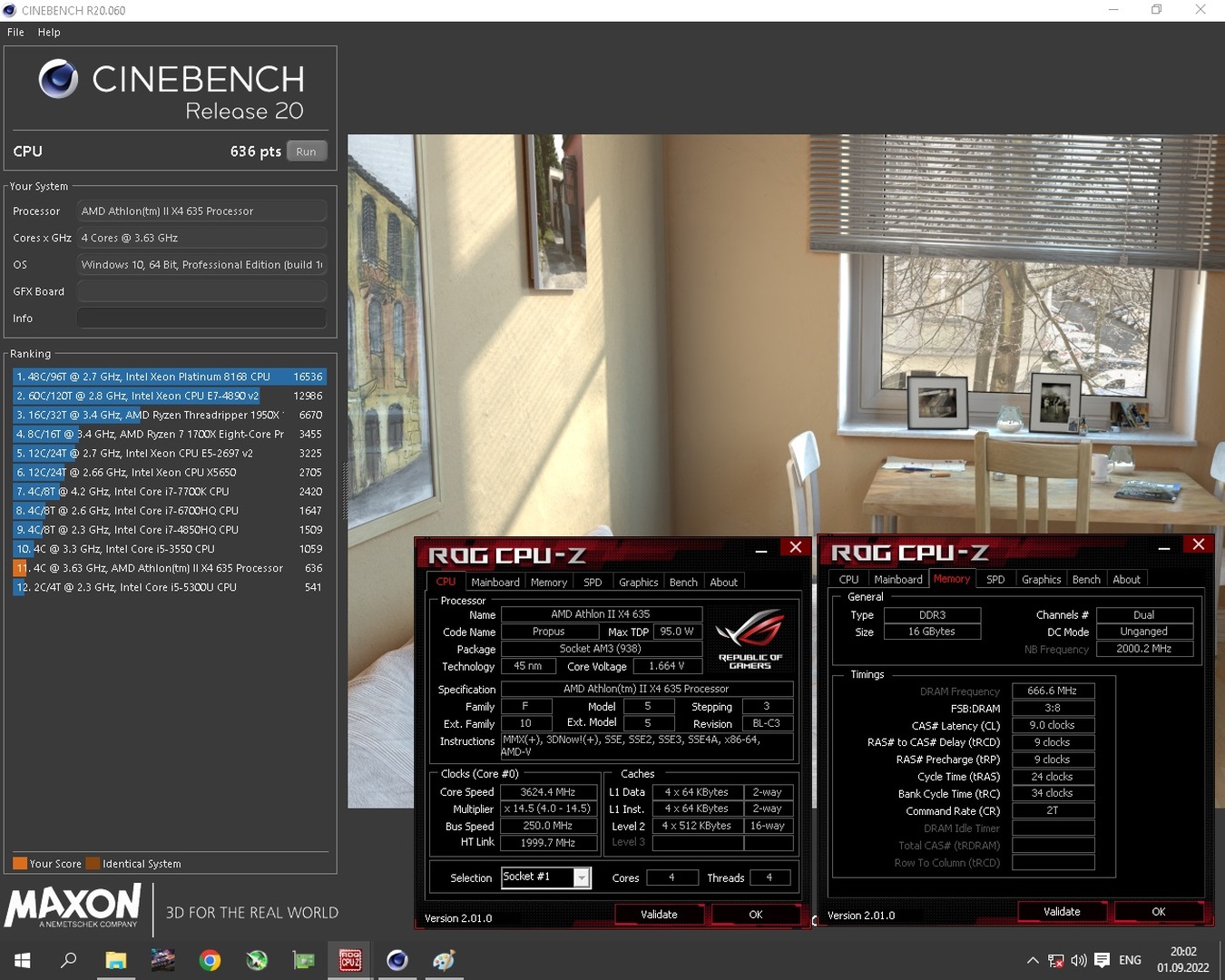
Task: Minimize the right ROG CPU-Z window
Action: tap(1164, 547)
